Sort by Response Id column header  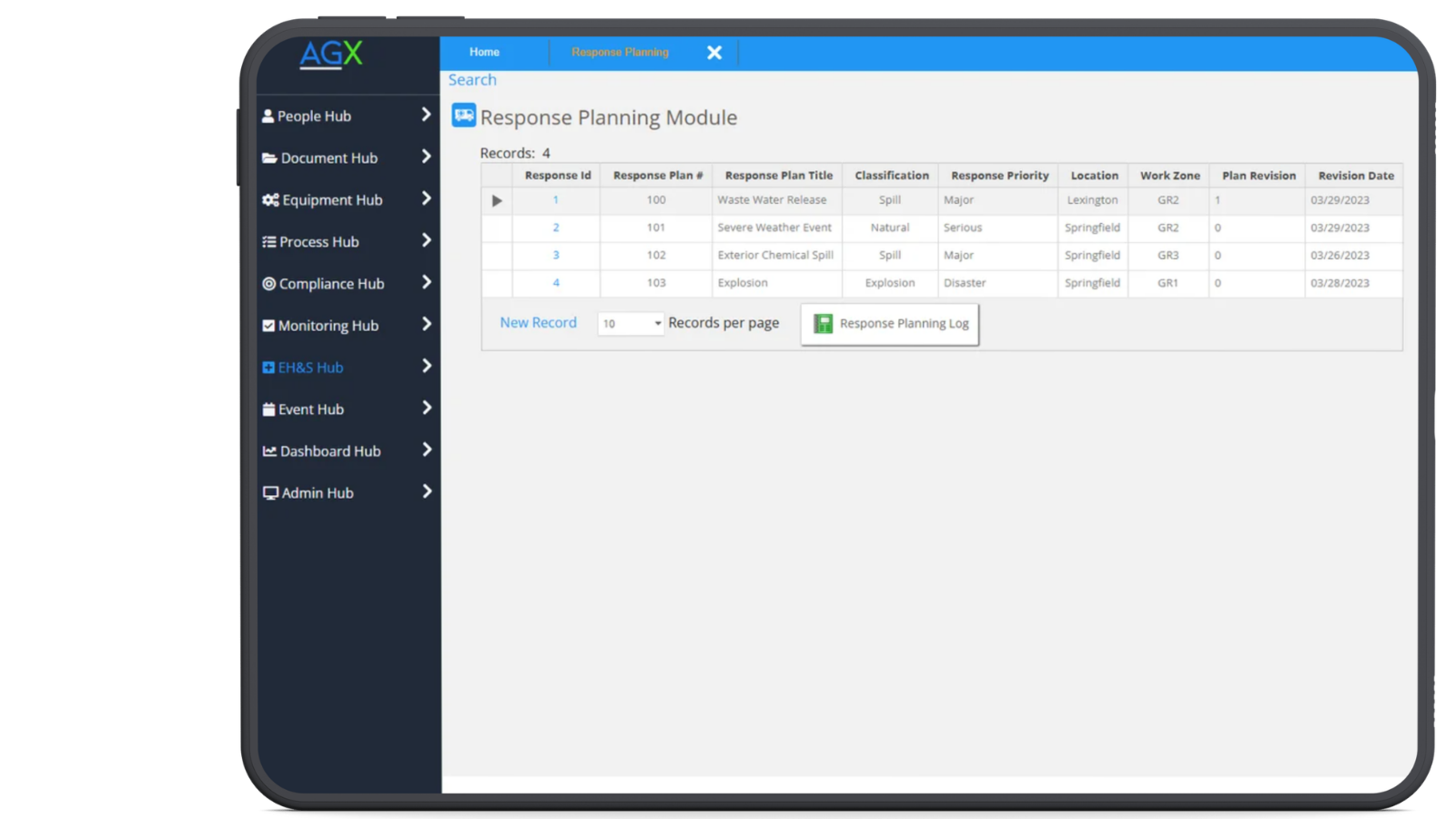coord(557,176)
